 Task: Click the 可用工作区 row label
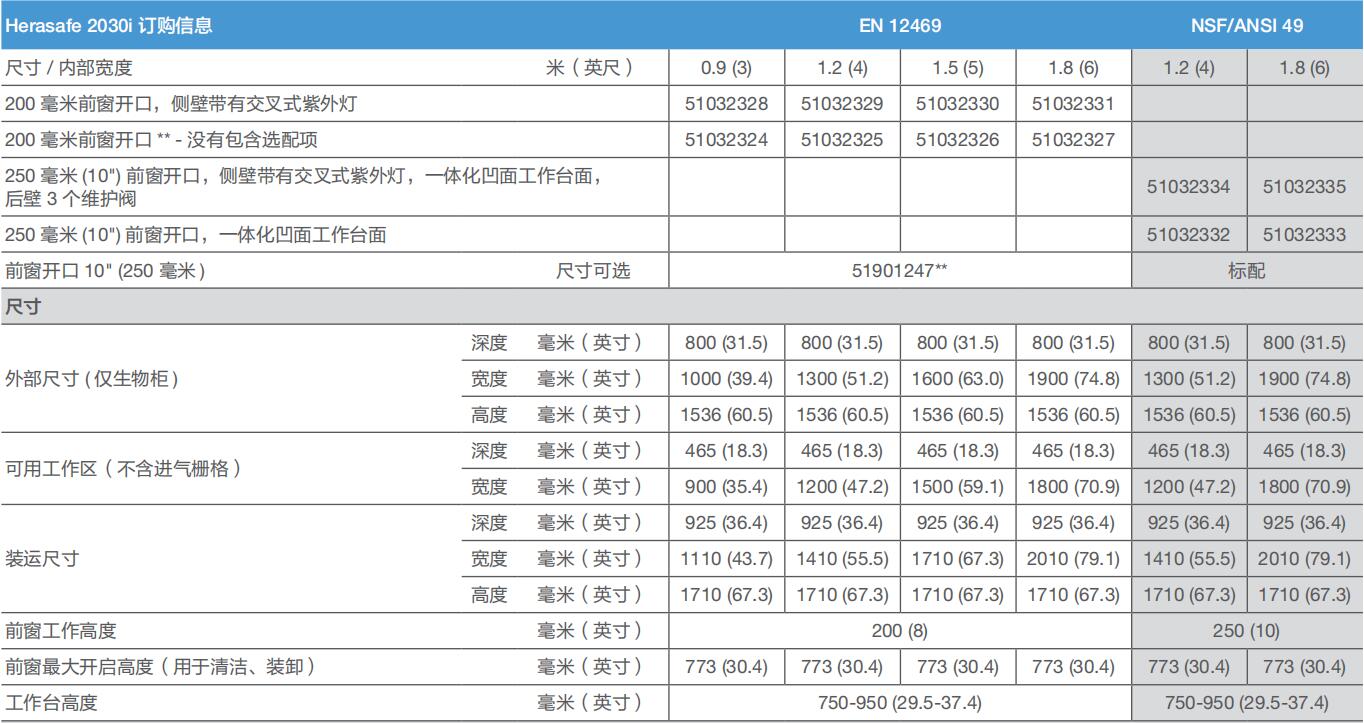(x=122, y=468)
